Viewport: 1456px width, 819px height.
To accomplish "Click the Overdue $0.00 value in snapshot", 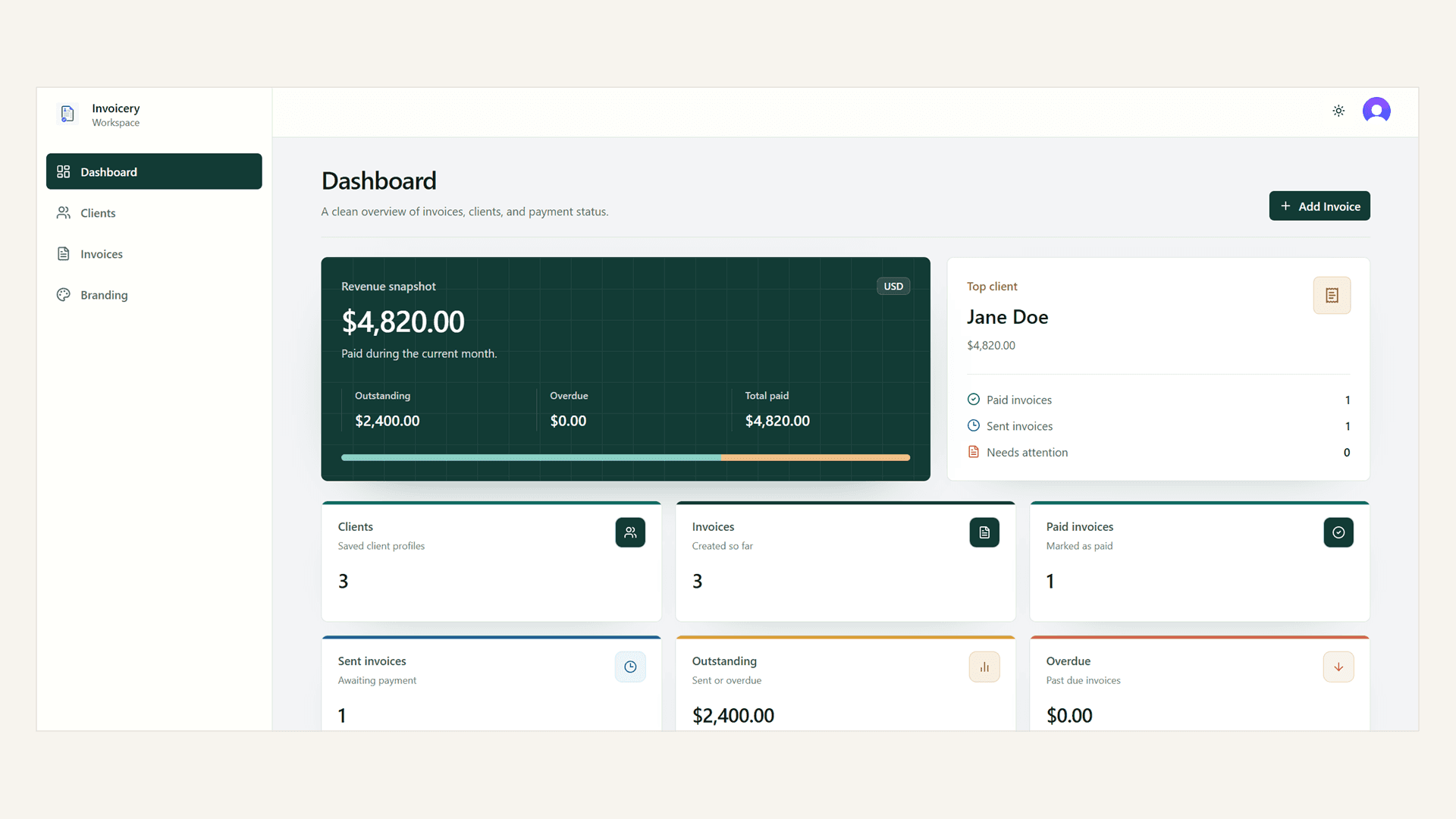I will click(x=568, y=421).
